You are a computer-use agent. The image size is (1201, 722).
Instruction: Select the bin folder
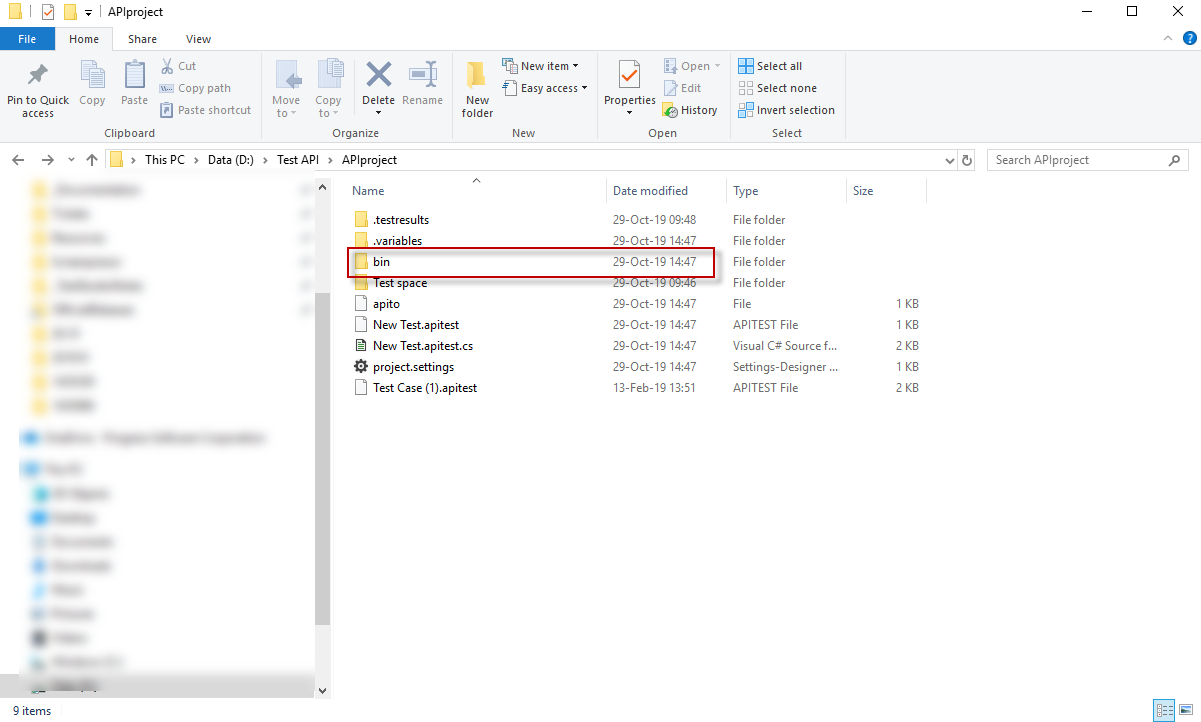click(381, 262)
